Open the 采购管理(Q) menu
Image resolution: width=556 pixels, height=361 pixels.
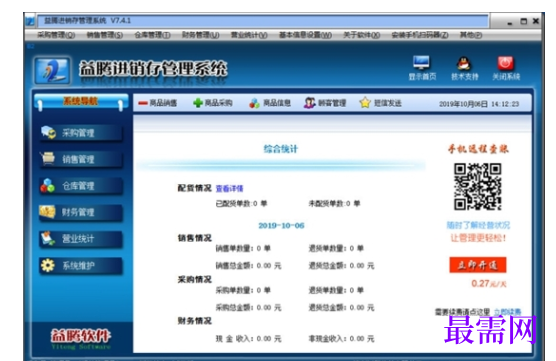pos(56,35)
